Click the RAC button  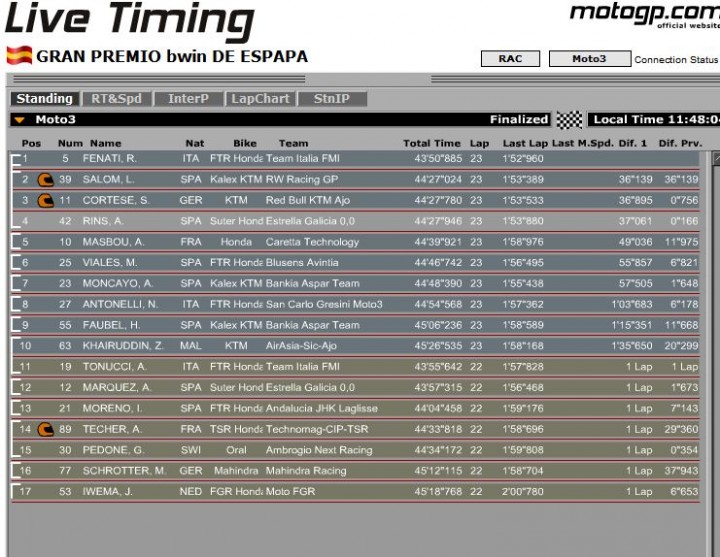(x=510, y=59)
